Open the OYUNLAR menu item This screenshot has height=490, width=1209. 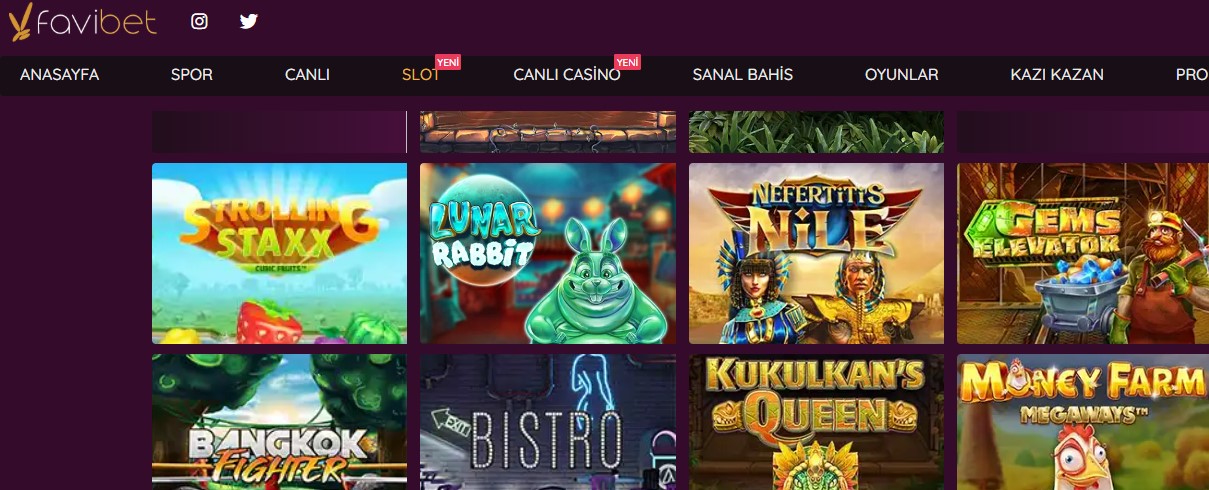coord(901,75)
